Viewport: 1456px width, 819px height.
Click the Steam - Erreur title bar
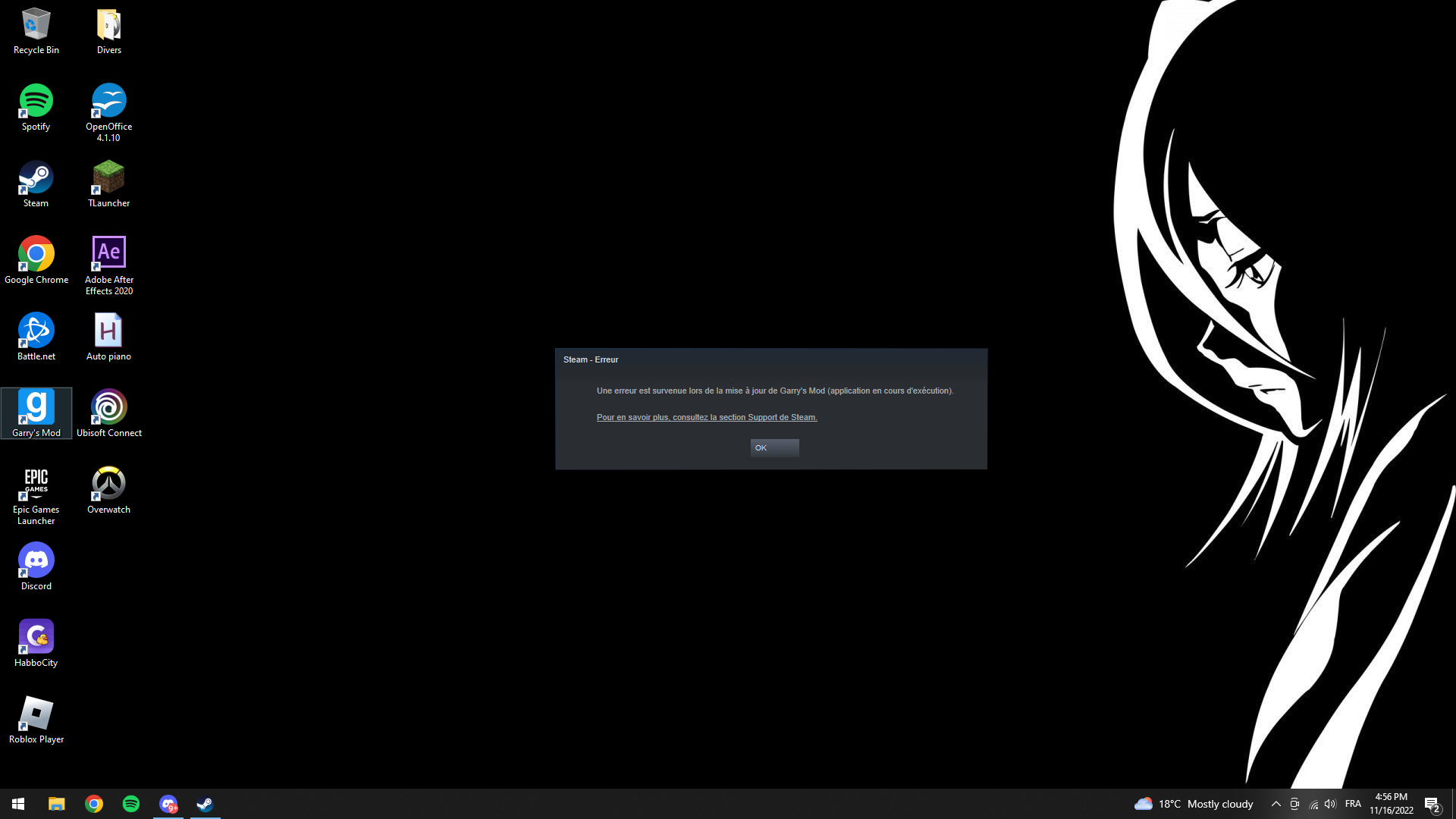(771, 359)
